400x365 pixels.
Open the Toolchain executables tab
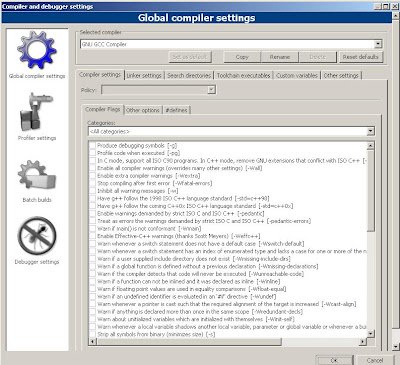(x=244, y=76)
